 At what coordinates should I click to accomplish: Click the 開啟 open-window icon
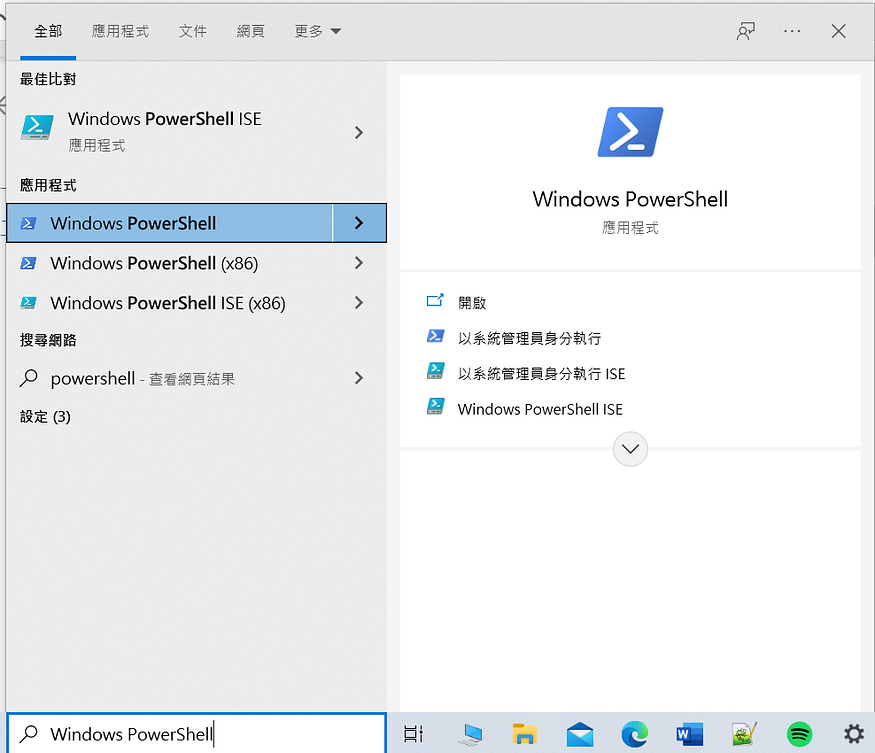point(435,301)
